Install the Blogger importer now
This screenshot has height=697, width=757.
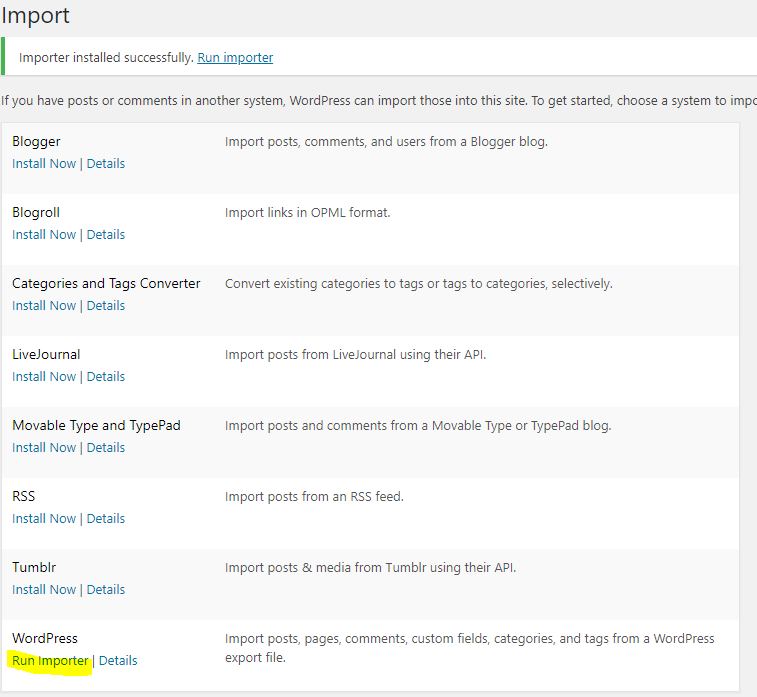click(x=44, y=164)
